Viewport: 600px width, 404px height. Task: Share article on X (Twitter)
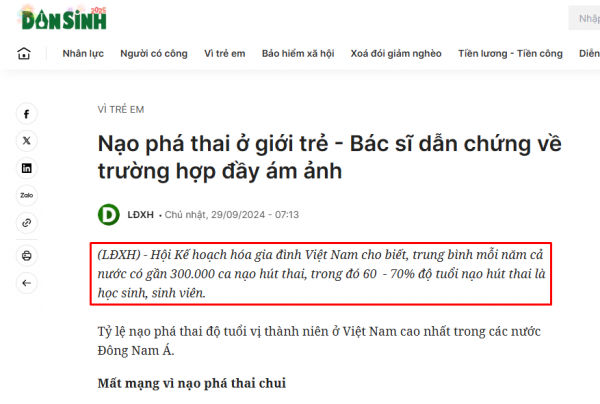[x=26, y=141]
